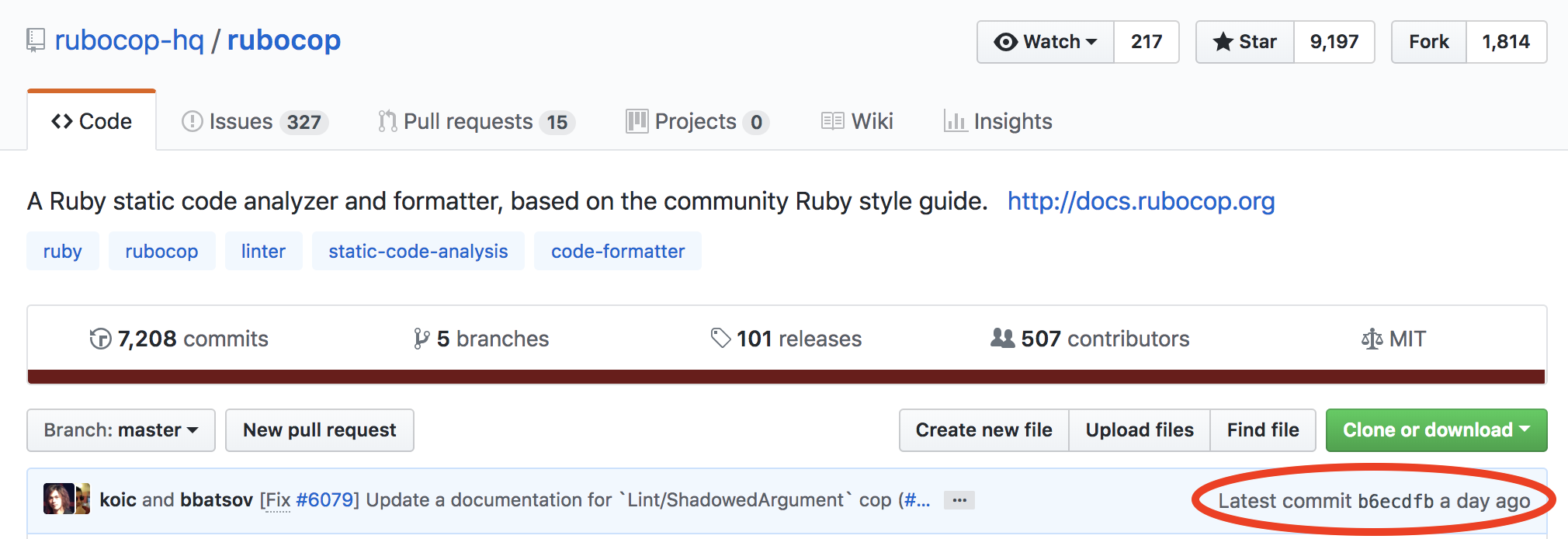Open the Branch: master dropdown
This screenshot has width=1568, height=539.
coord(121,430)
